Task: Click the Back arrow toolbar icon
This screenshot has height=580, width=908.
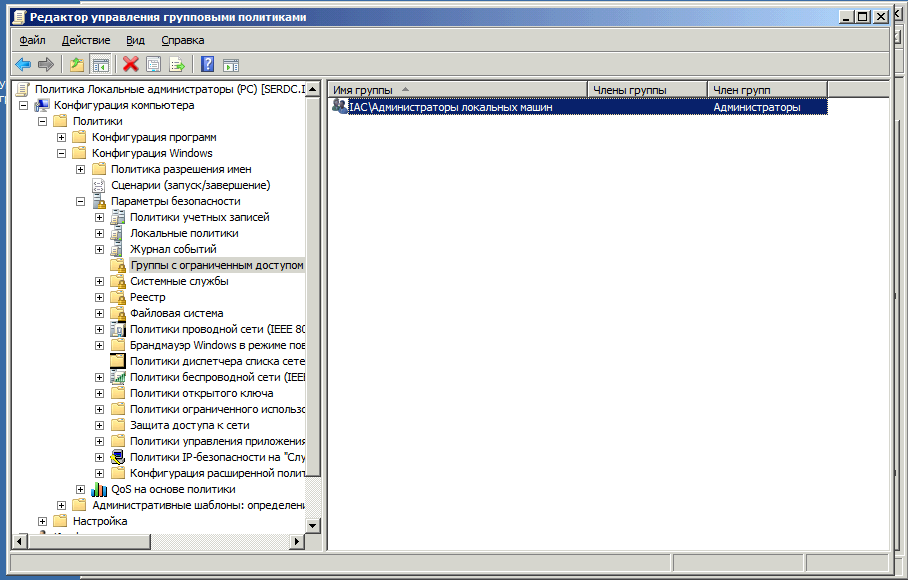Action: [23, 64]
